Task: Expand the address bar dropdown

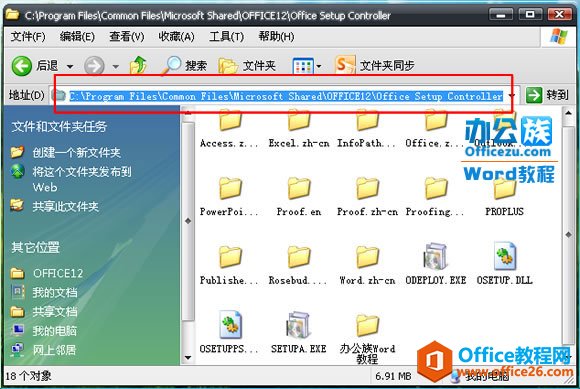Action: click(512, 96)
